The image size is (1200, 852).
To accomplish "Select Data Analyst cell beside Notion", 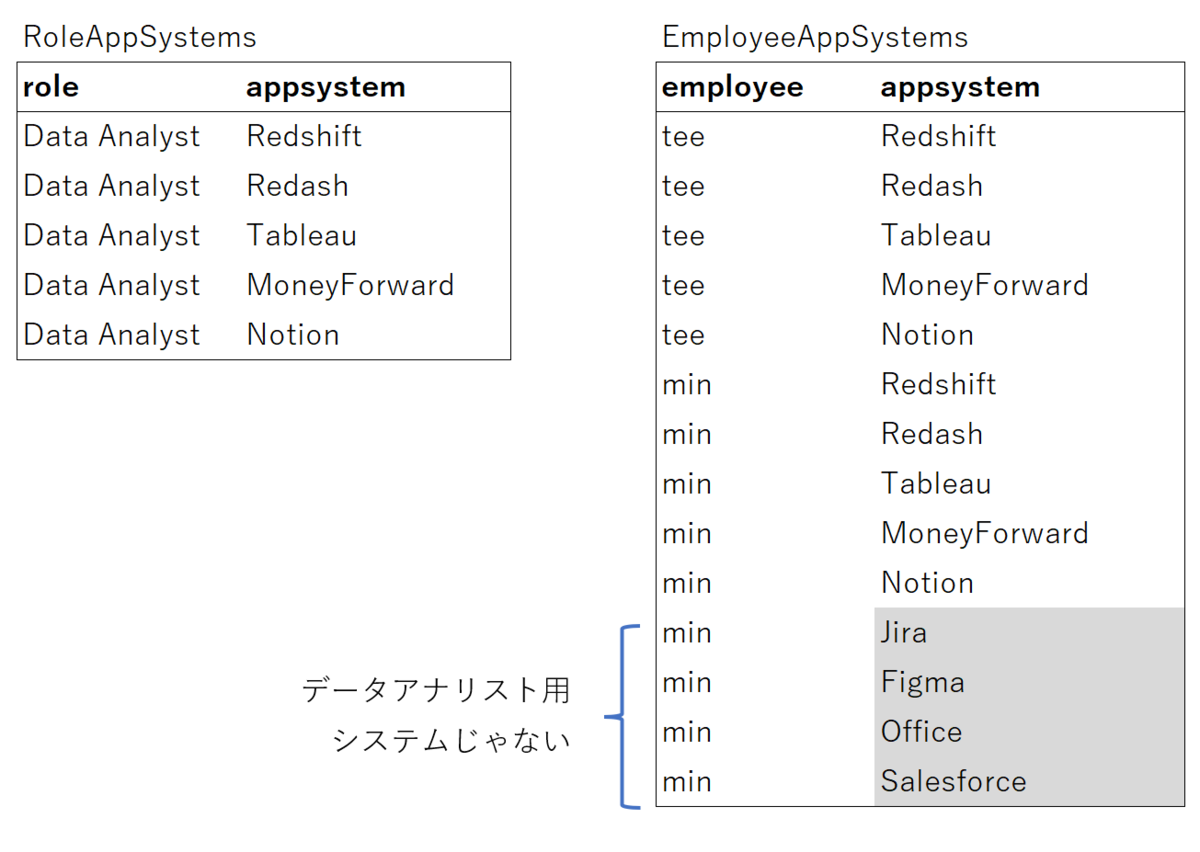I will pos(112,334).
